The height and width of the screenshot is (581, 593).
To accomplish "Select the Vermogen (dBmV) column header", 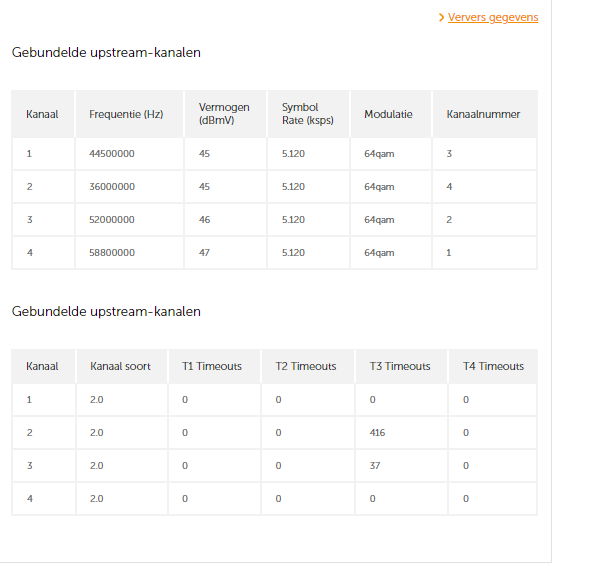I will (225, 114).
